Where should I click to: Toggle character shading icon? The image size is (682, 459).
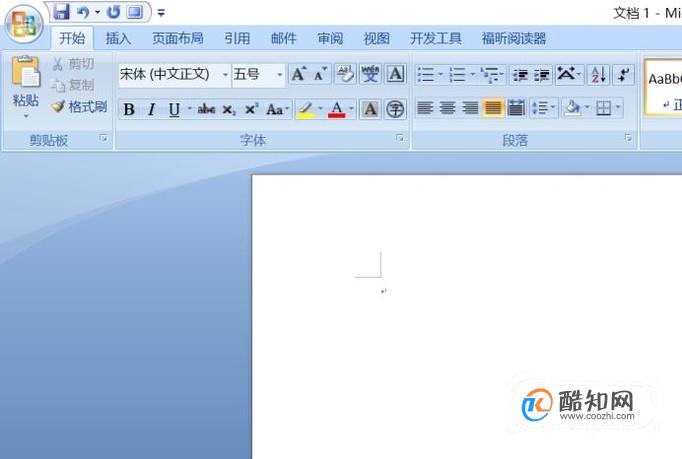click(370, 109)
